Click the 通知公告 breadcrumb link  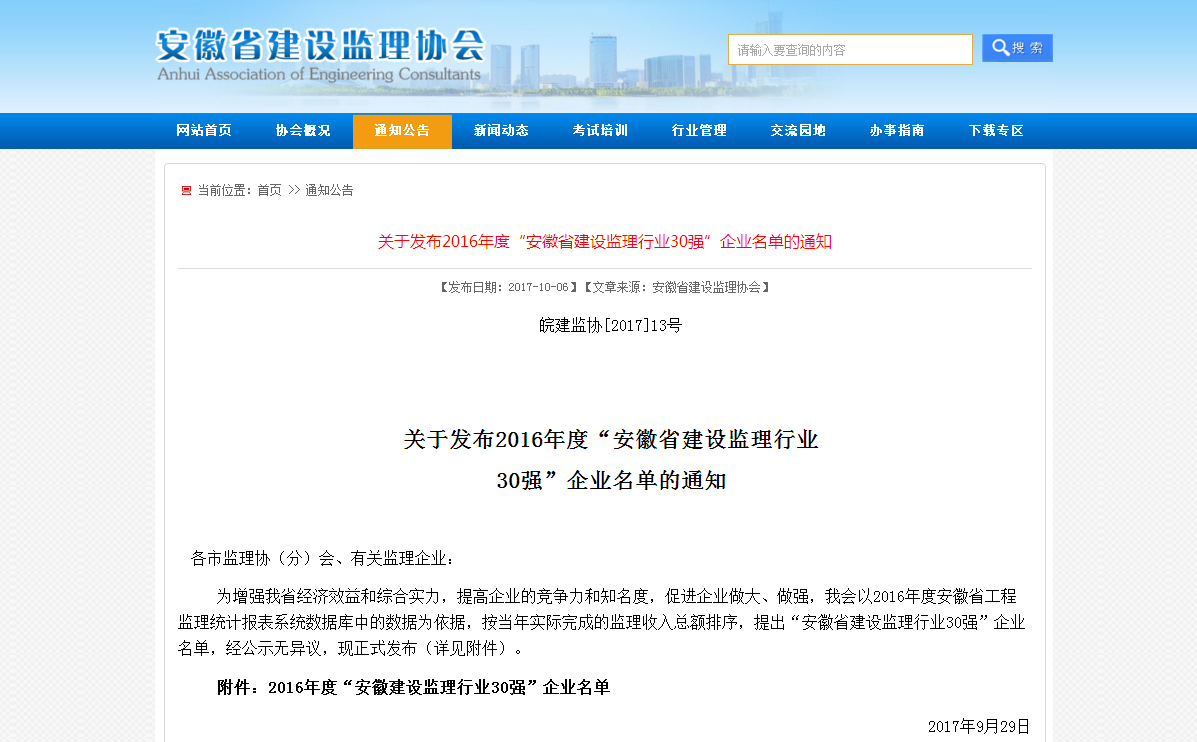tap(329, 190)
